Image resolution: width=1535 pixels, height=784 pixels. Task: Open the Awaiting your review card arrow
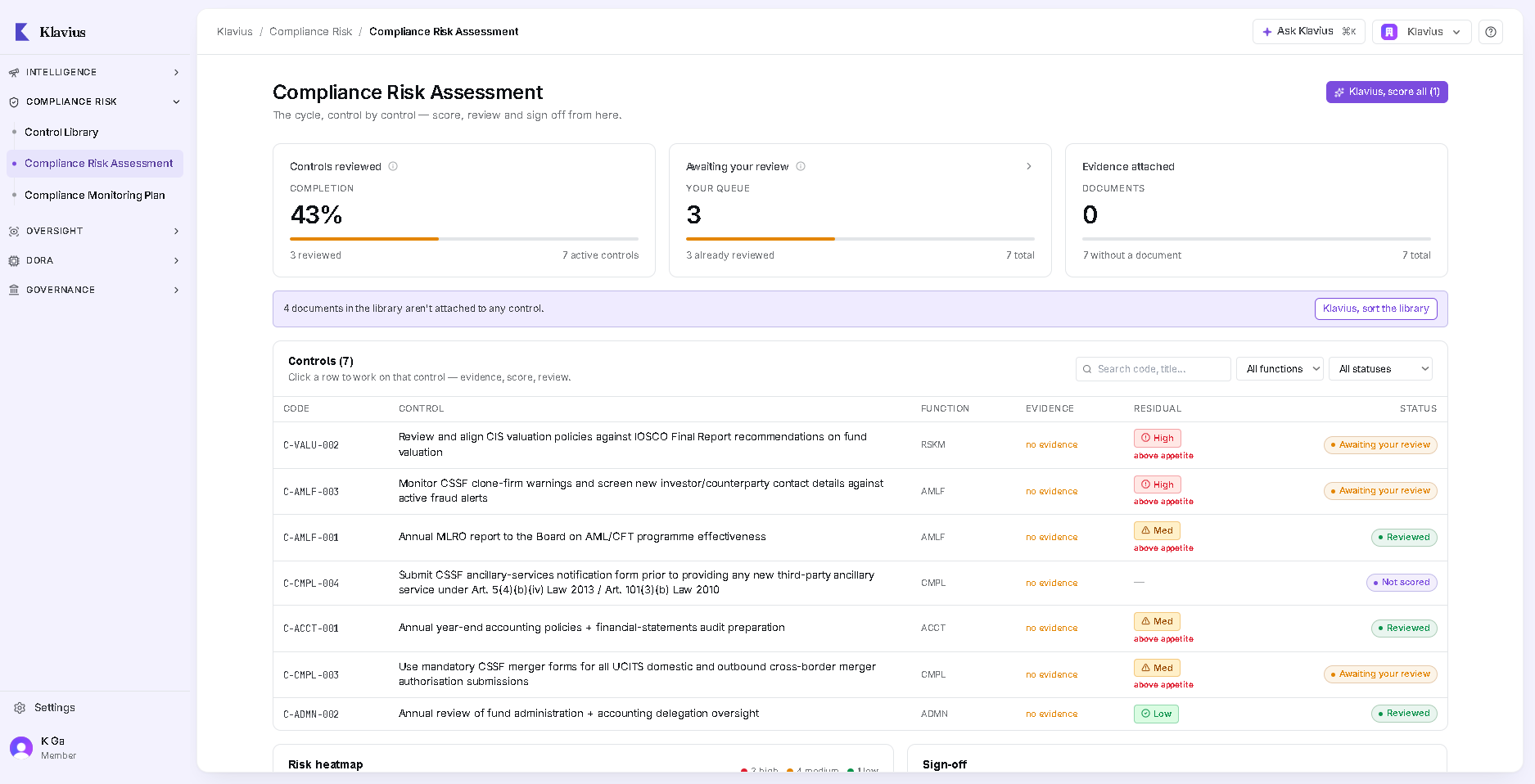coord(1029,166)
